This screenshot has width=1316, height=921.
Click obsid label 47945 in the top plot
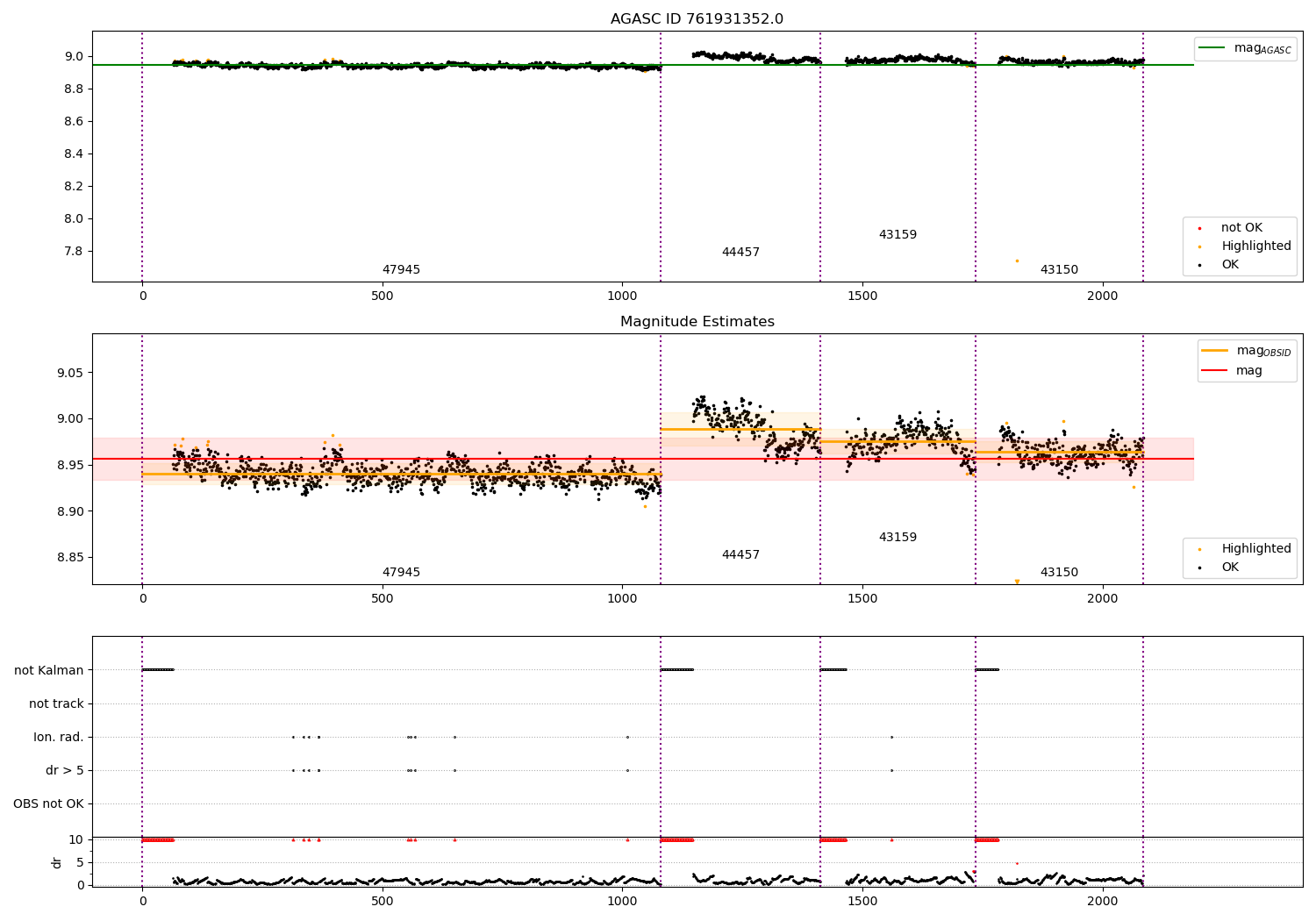(401, 270)
